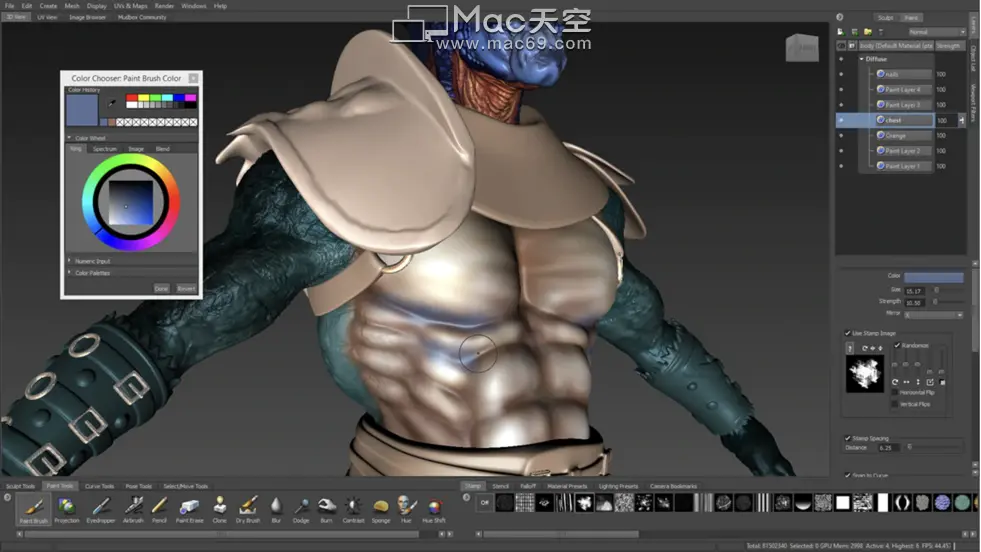Pick the Paint Erase tool

[x=190, y=509]
